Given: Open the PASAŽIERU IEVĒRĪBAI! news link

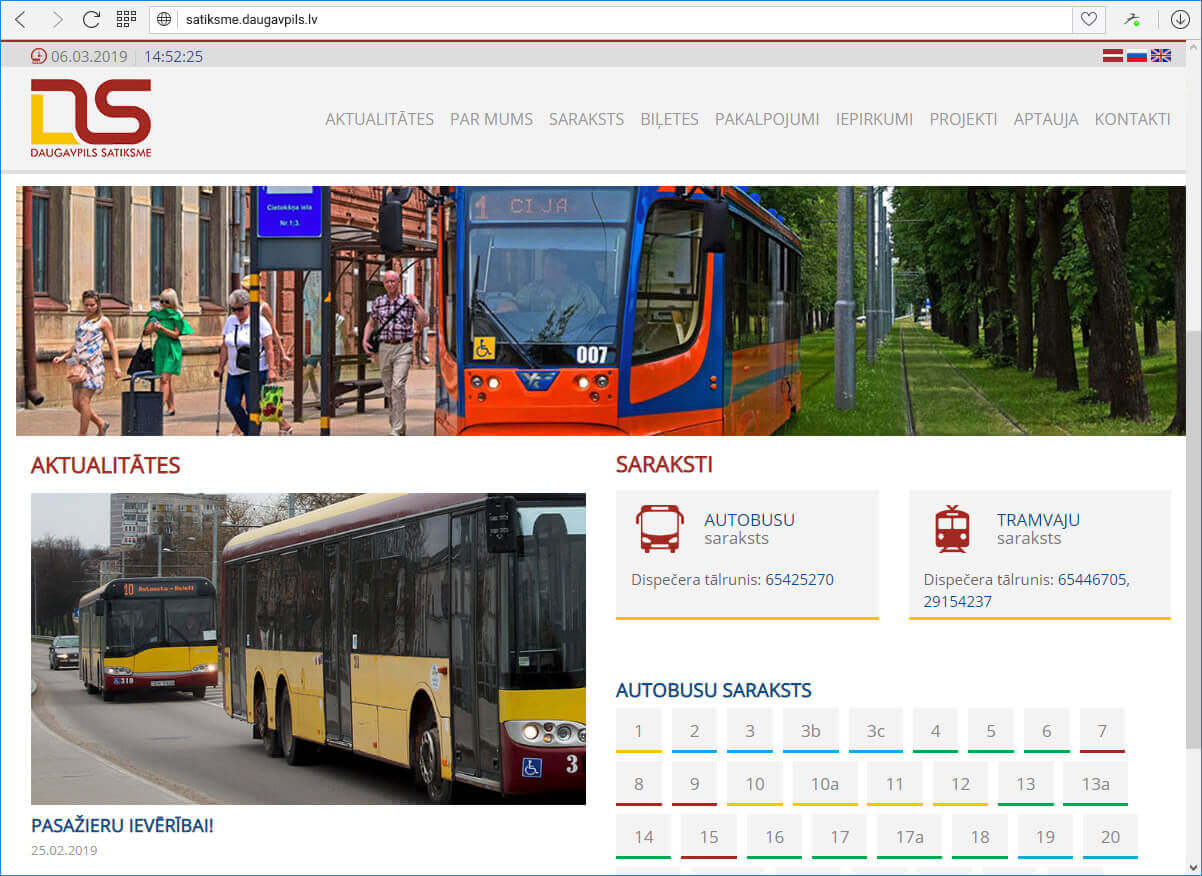Looking at the screenshot, I should pos(122,826).
